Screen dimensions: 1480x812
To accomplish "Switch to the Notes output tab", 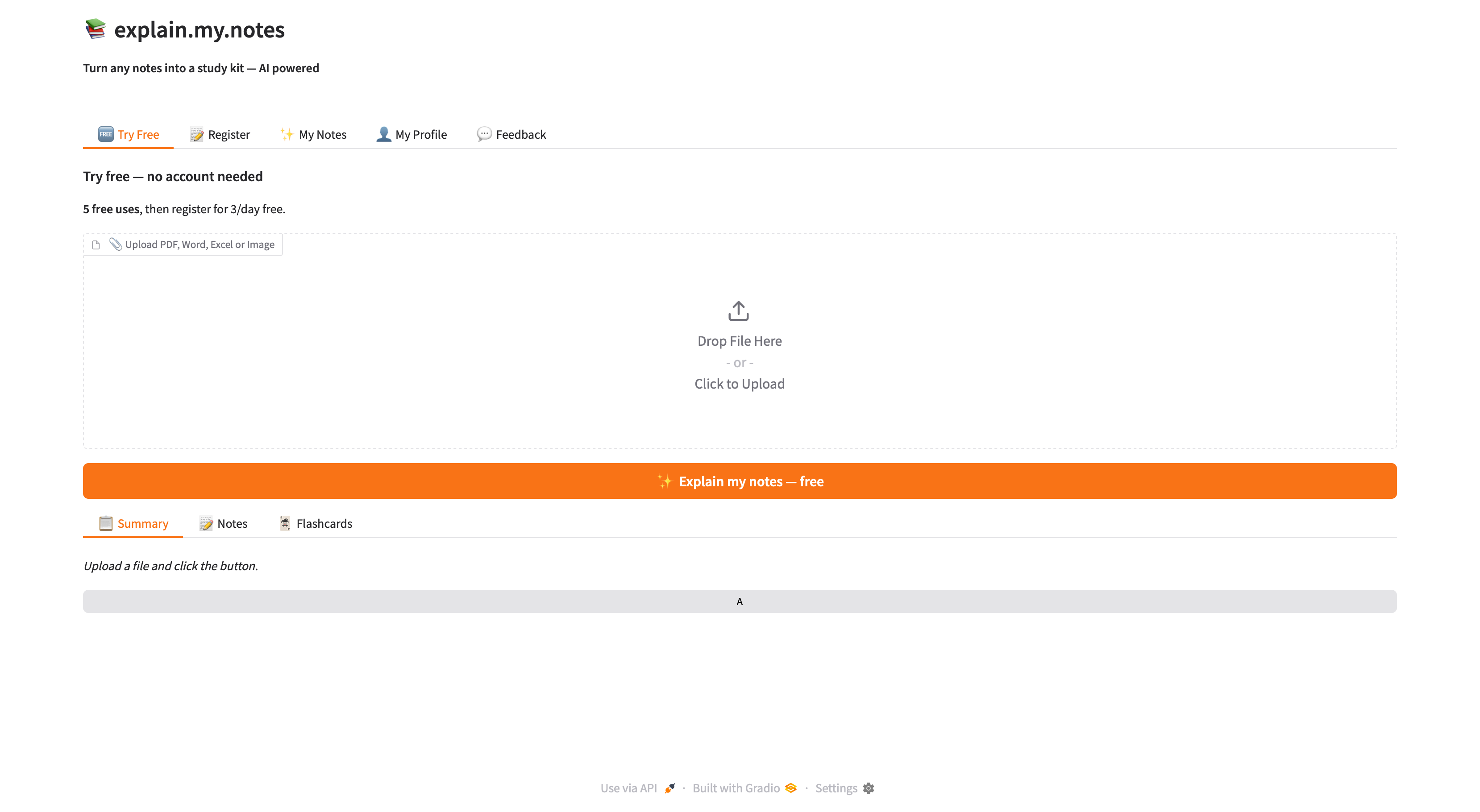I will pos(223,523).
